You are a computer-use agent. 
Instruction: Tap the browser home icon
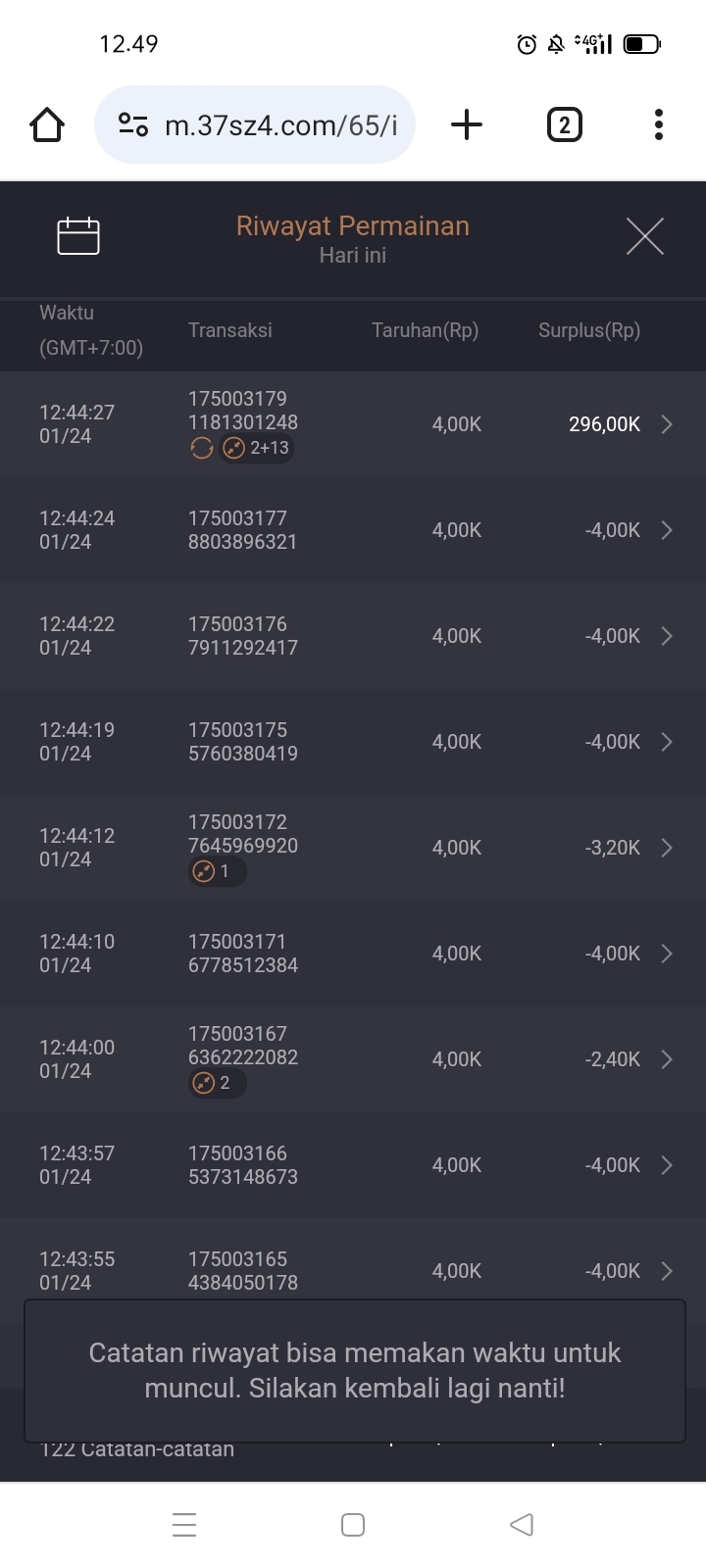click(x=47, y=124)
